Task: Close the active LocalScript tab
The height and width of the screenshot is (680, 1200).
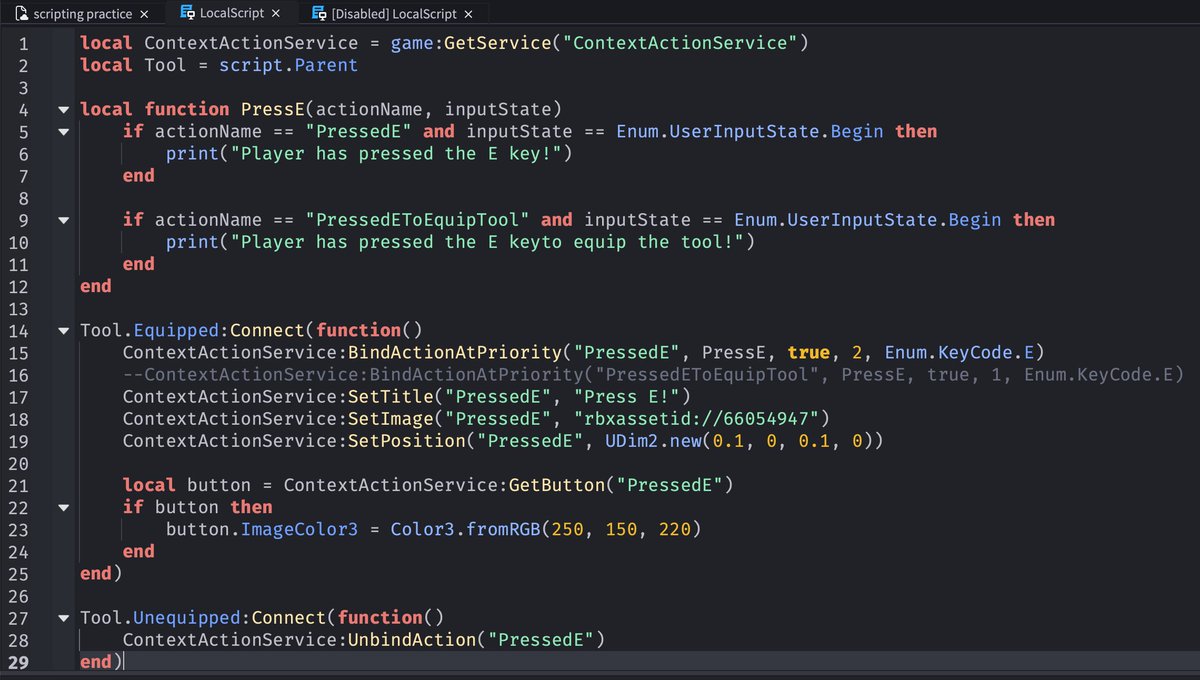Action: (277, 14)
